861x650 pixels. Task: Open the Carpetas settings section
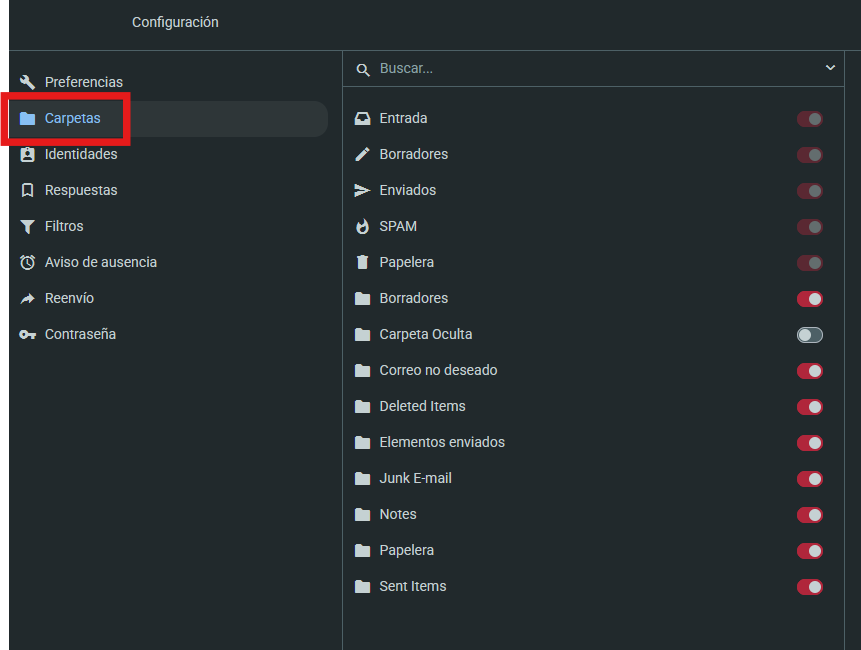[x=72, y=118]
